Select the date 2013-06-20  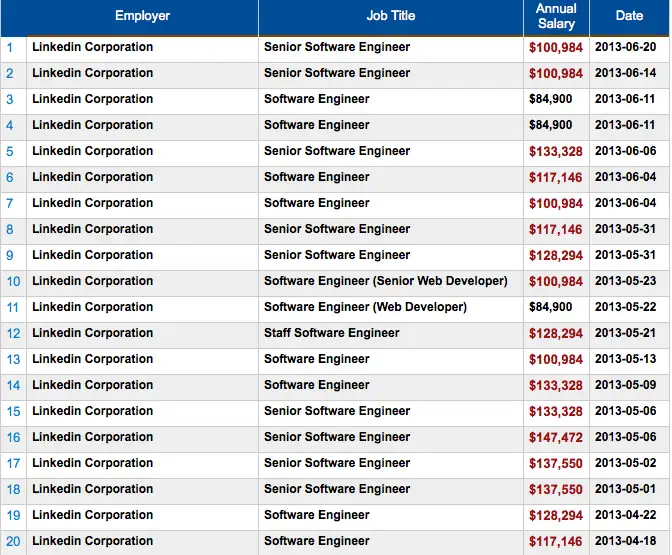click(x=625, y=47)
